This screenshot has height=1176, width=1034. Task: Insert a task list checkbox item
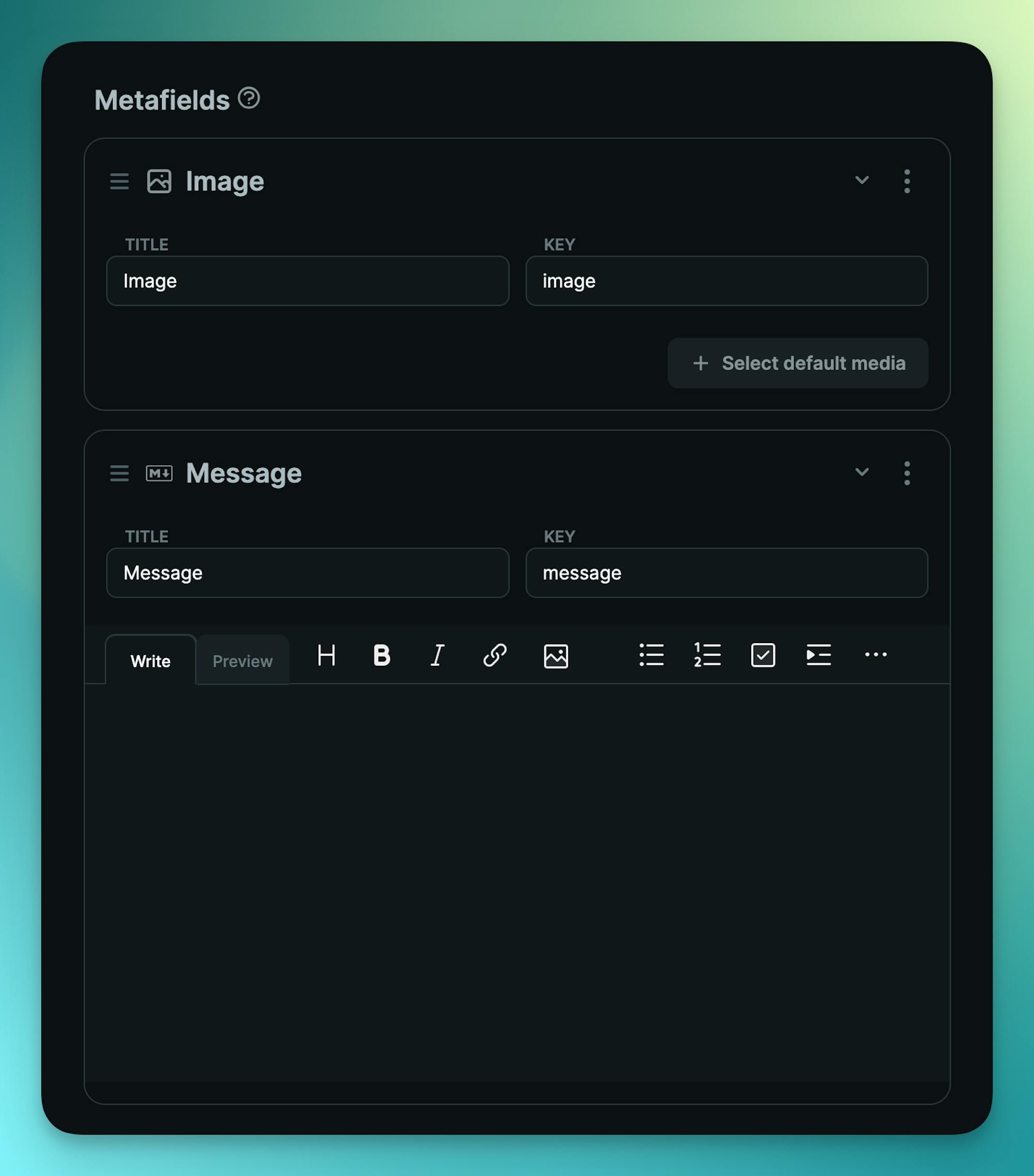[x=763, y=656]
